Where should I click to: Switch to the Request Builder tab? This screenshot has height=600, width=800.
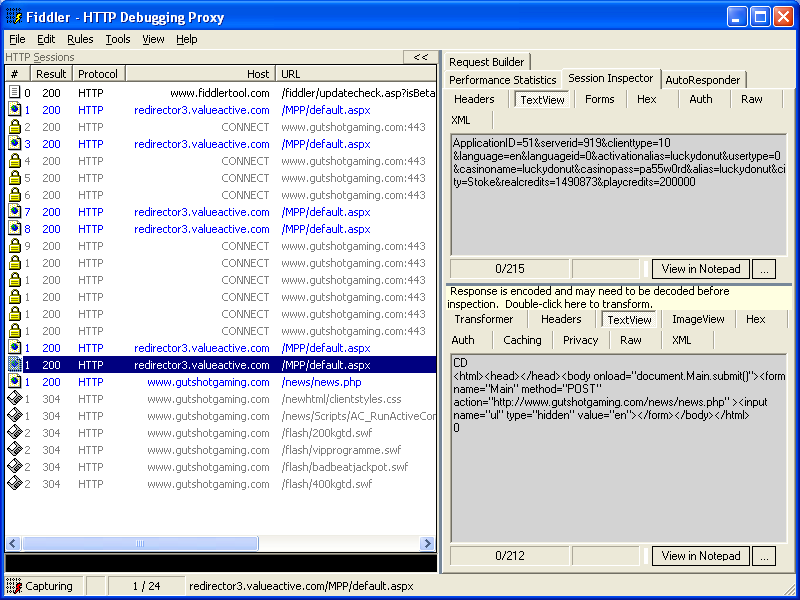(487, 62)
